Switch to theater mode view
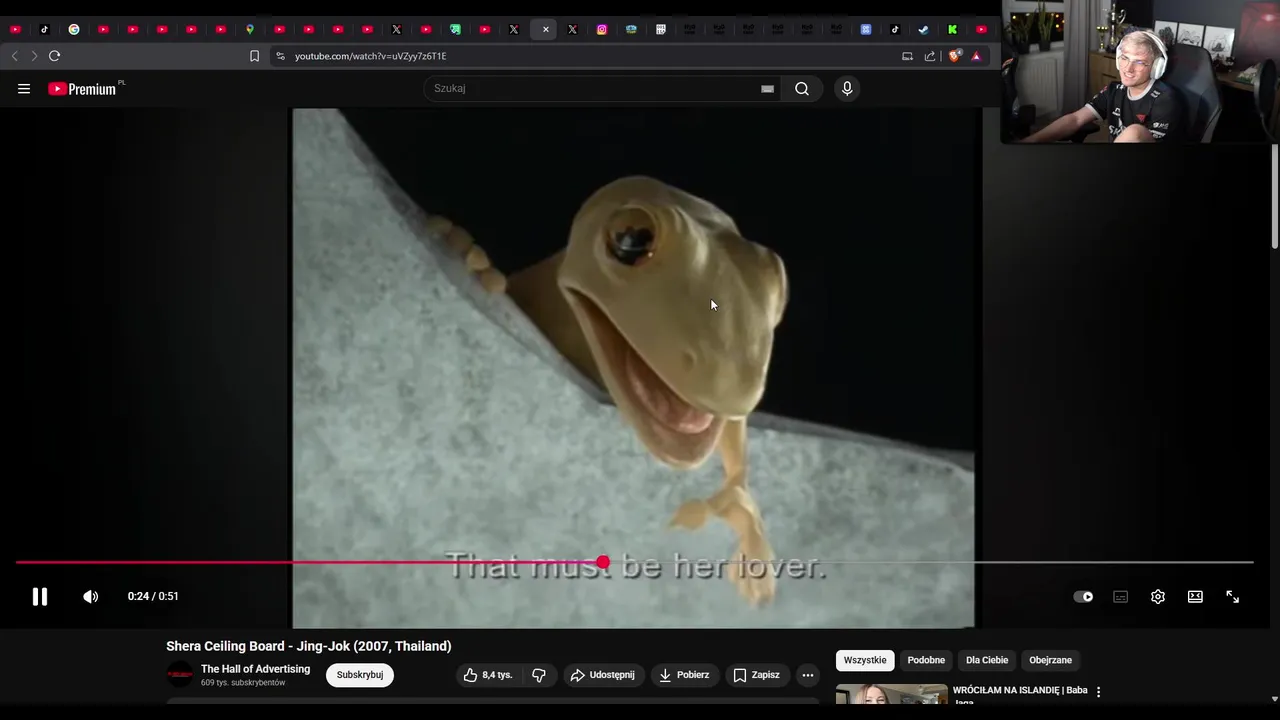 1195,597
